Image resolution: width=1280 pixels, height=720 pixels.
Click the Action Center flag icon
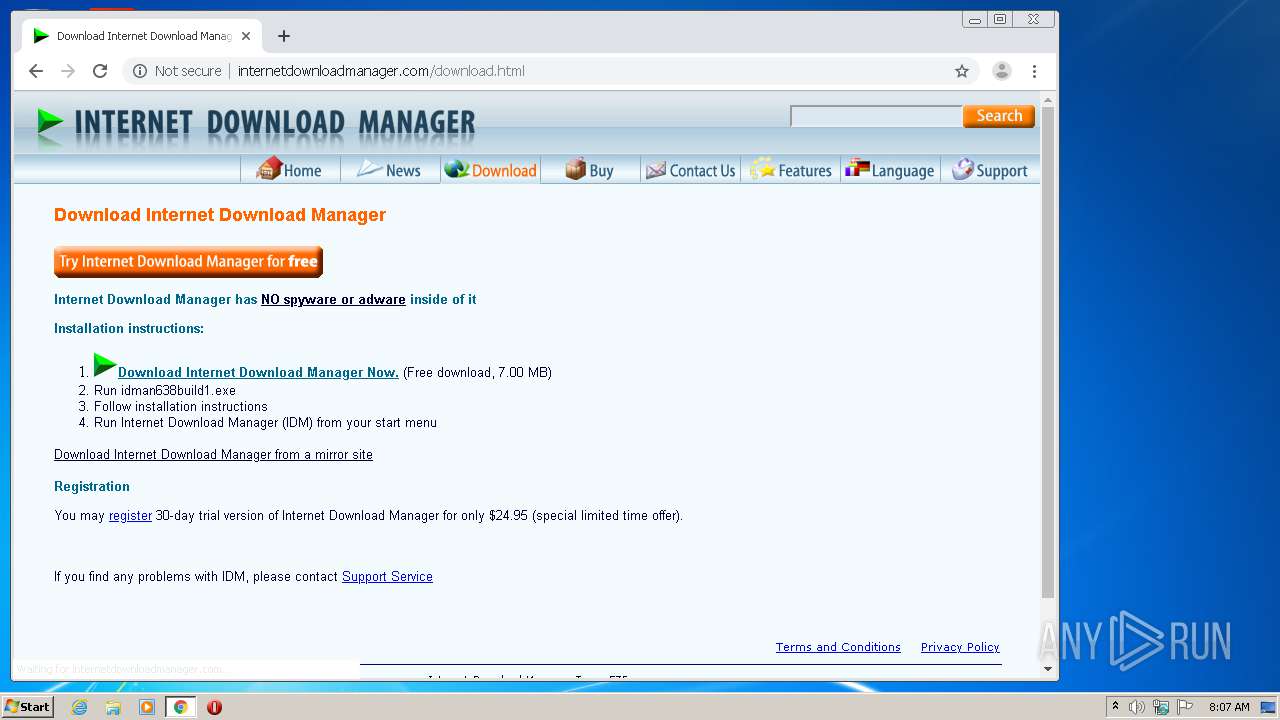(1185, 707)
